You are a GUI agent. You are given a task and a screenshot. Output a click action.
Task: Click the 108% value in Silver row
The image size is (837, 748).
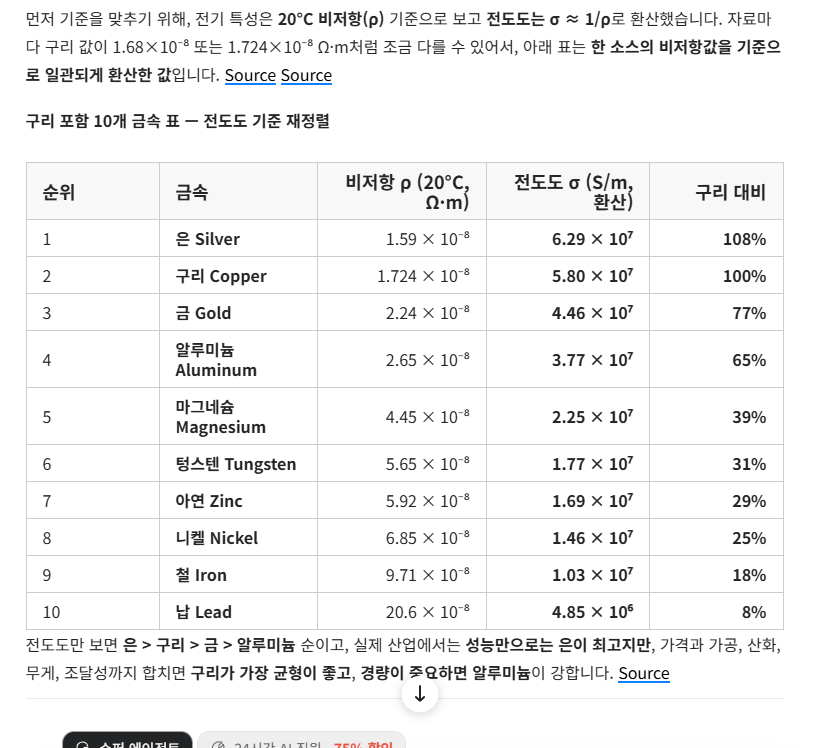[744, 239]
